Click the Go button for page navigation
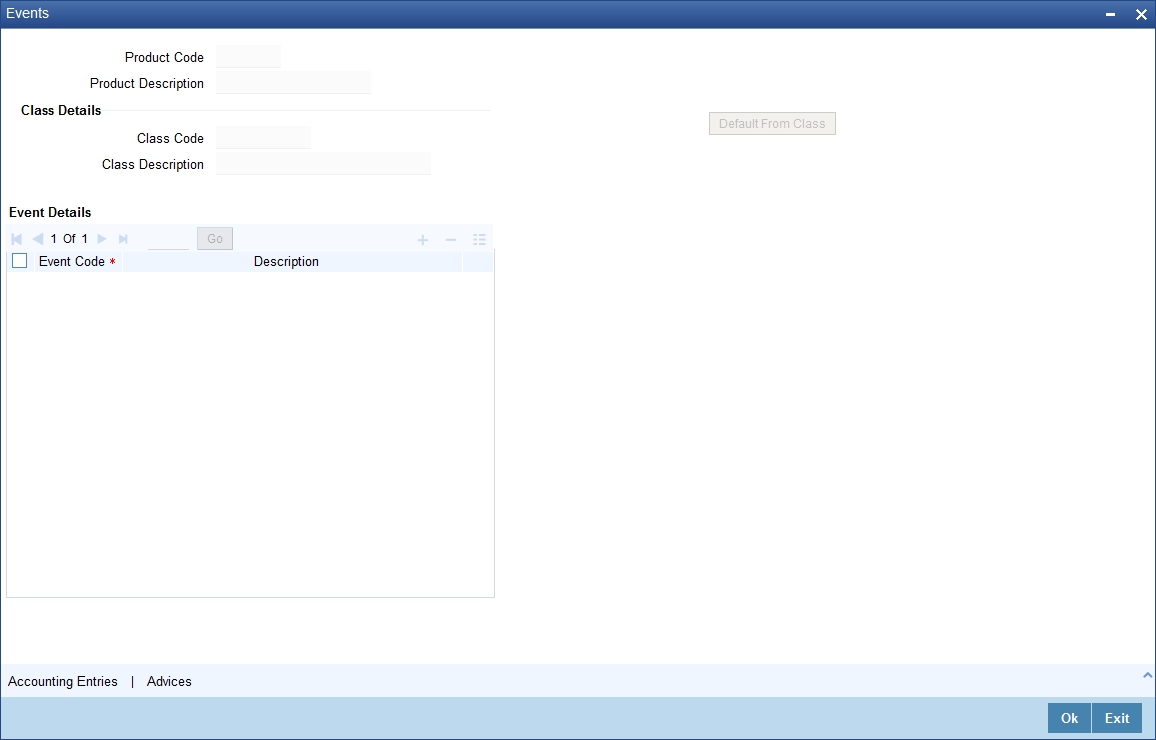 tap(214, 238)
